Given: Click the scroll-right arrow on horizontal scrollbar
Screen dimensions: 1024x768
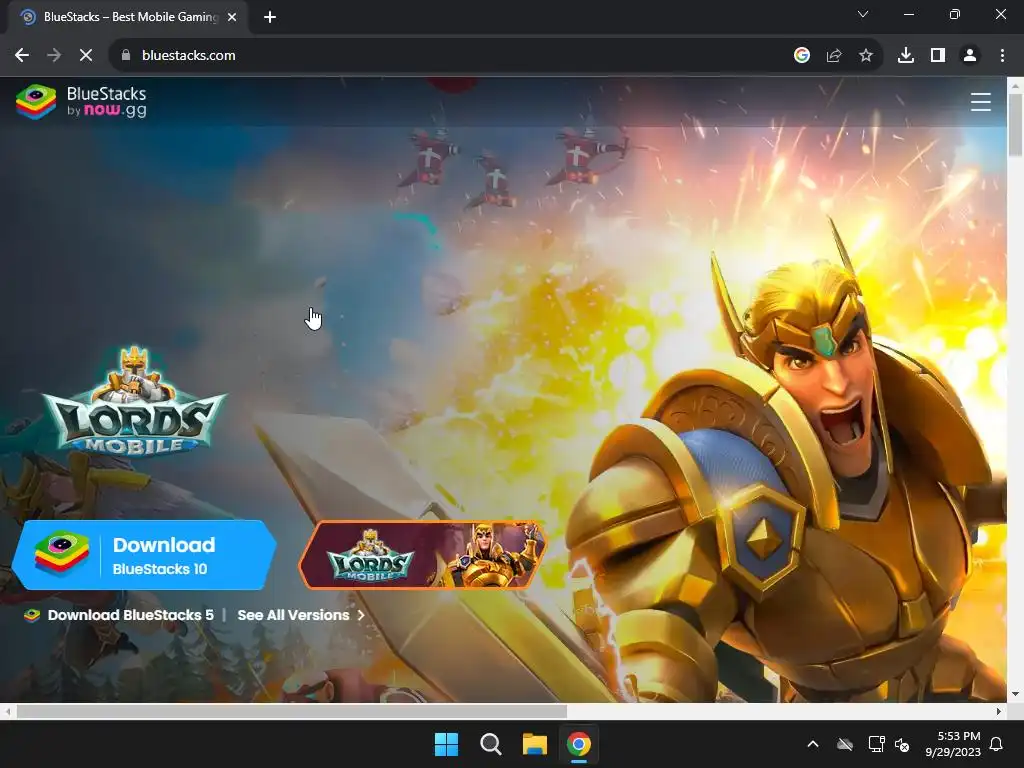Looking at the screenshot, I should 999,711.
